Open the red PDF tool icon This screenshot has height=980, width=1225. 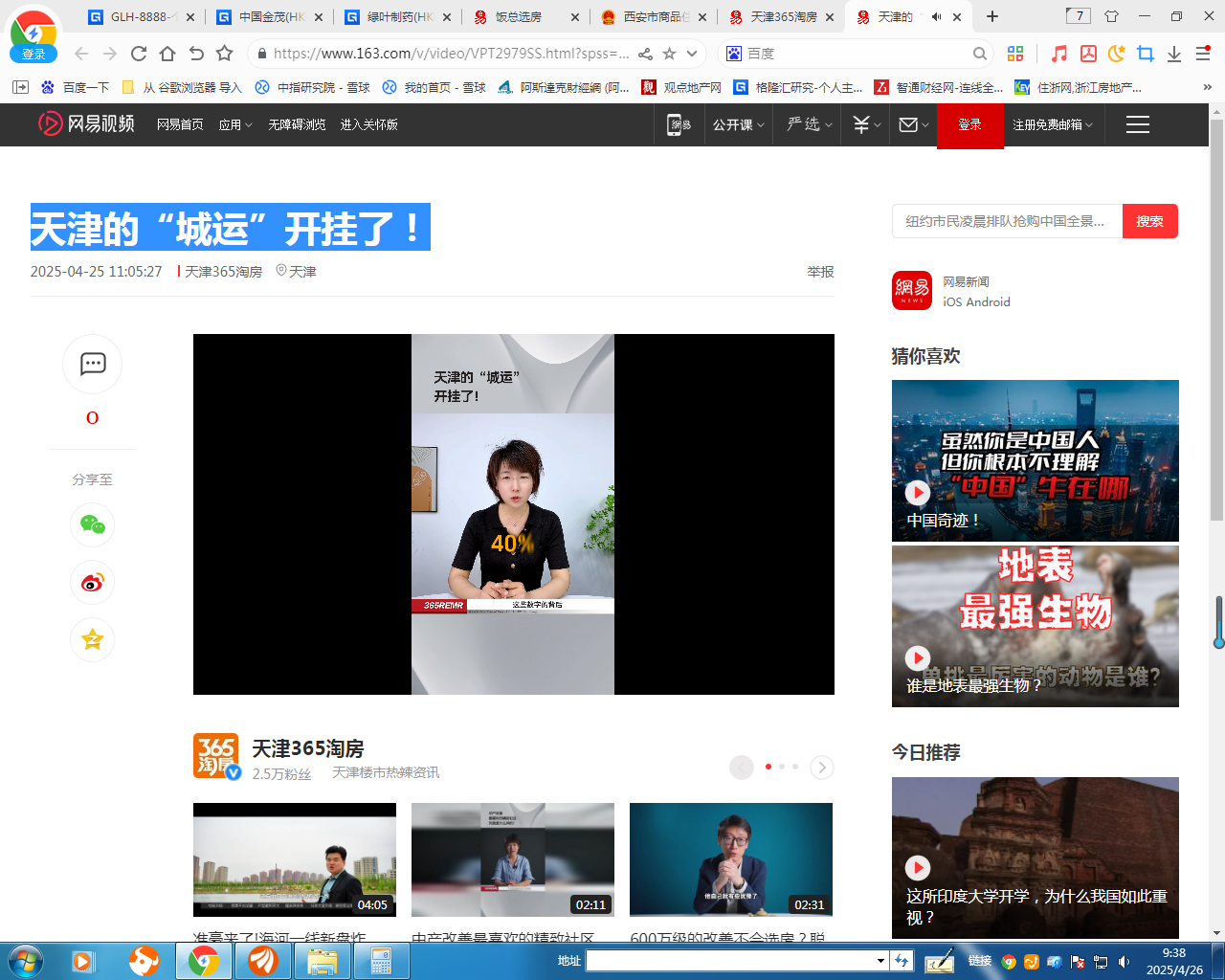tap(1088, 54)
